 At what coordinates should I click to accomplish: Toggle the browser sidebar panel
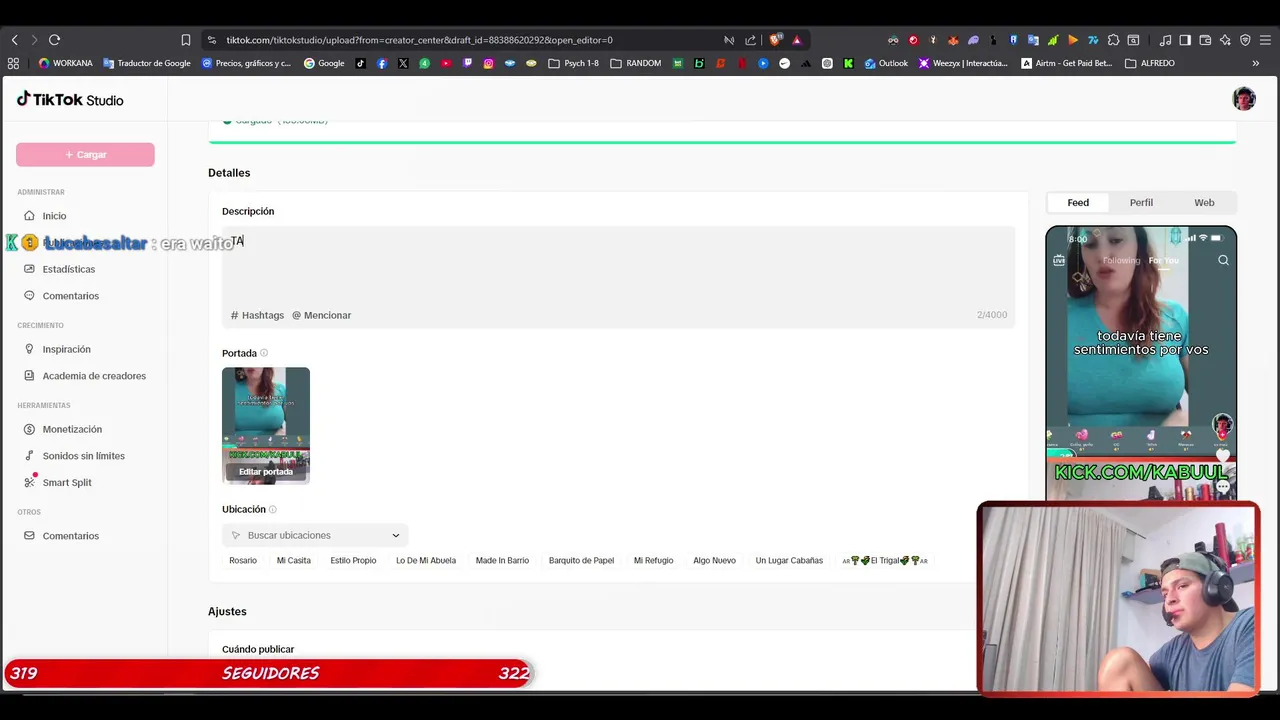tap(1185, 40)
